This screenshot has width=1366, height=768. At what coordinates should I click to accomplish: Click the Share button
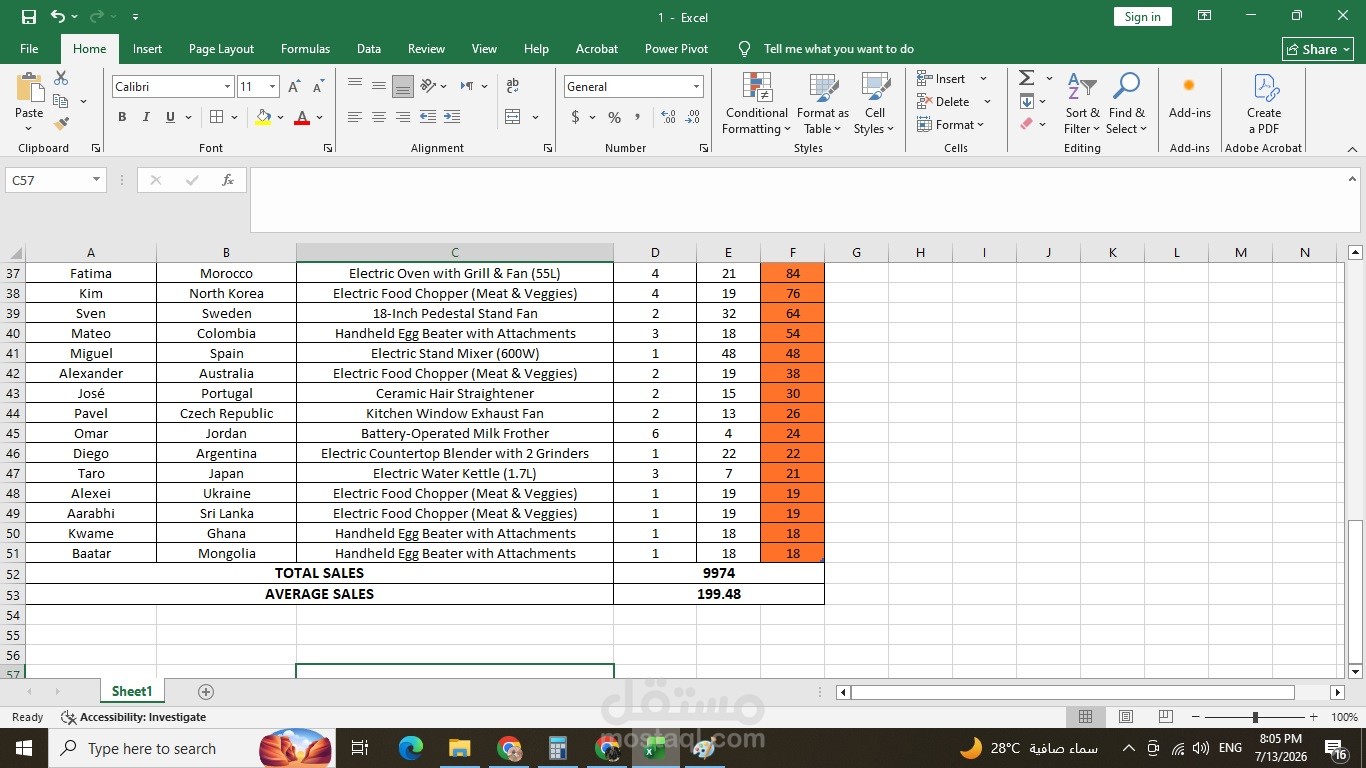tap(1318, 49)
